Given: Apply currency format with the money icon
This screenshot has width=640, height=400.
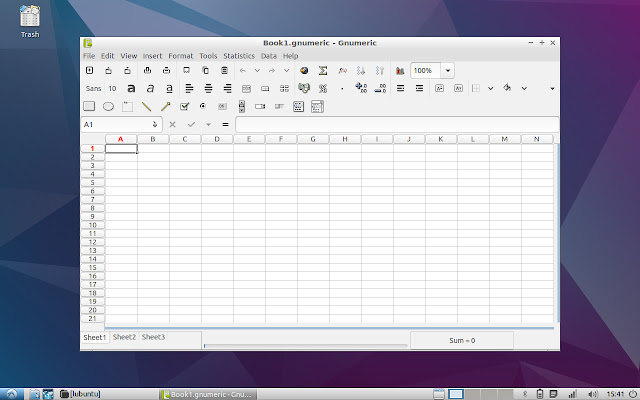Looking at the screenshot, I should pos(304,88).
